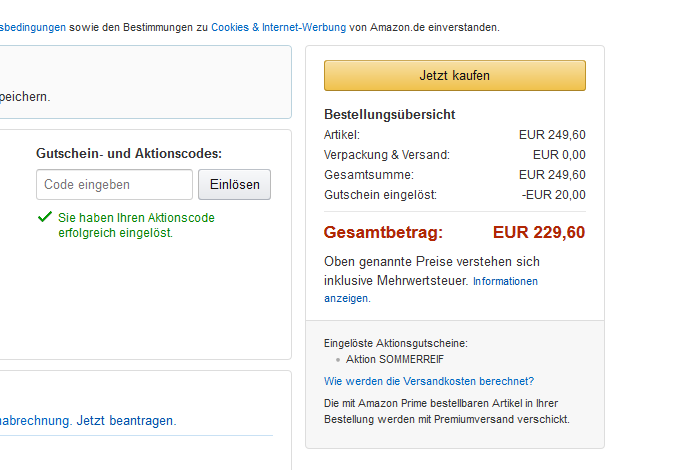Click the Eingelöste Aktionsgutscheine label
The image size is (691, 470).
click(x=396, y=343)
